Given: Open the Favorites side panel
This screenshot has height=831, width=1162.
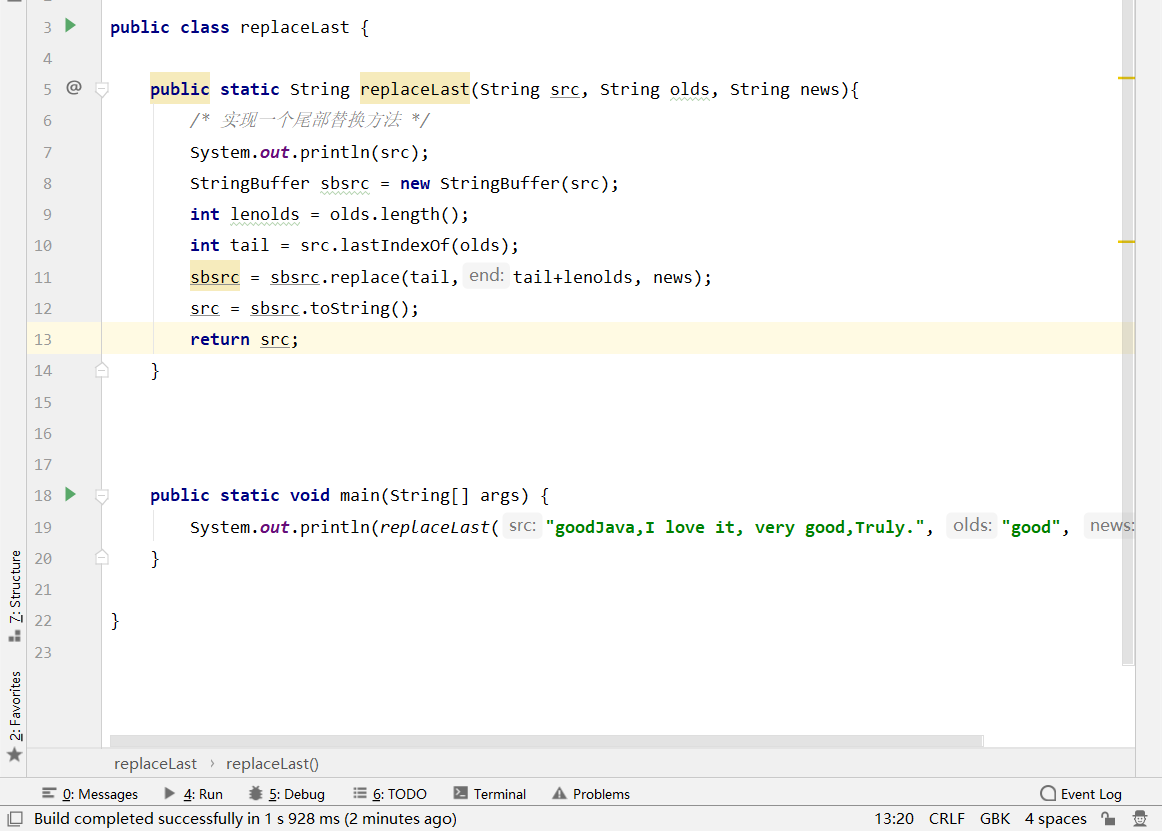Looking at the screenshot, I should click(x=15, y=716).
